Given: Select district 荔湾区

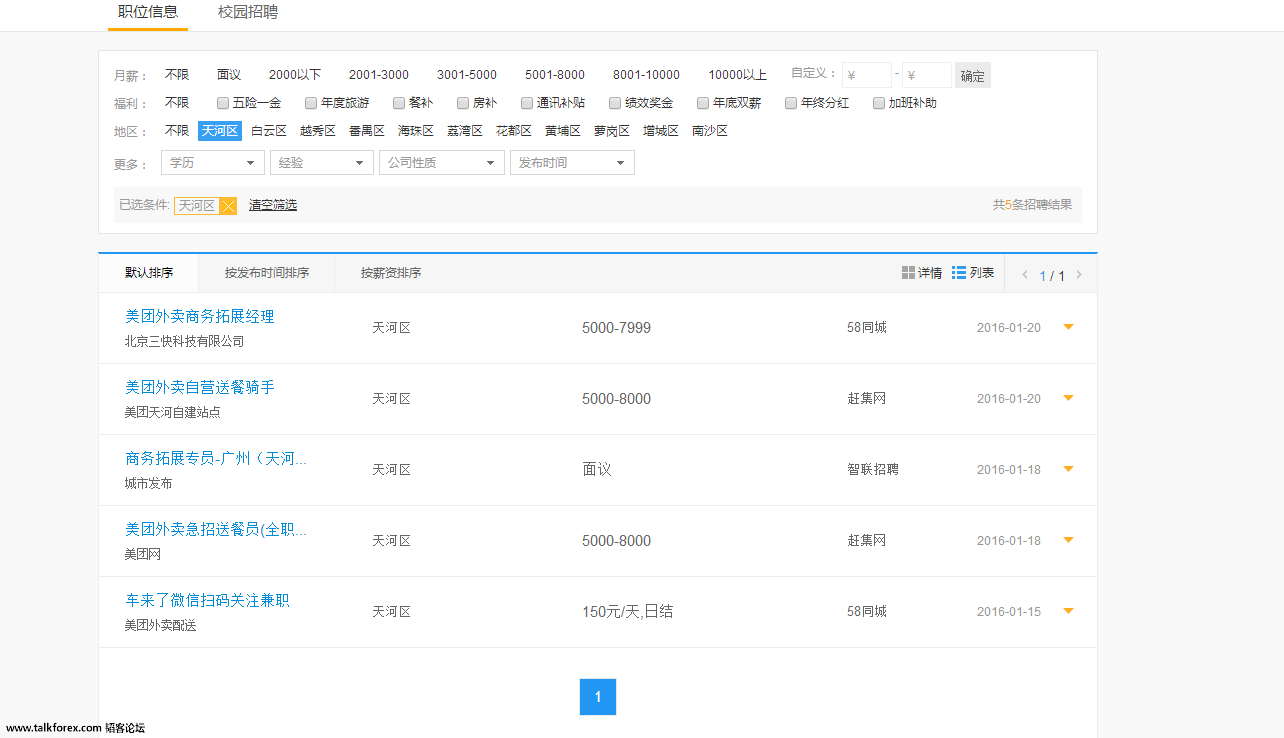Looking at the screenshot, I should tap(465, 131).
